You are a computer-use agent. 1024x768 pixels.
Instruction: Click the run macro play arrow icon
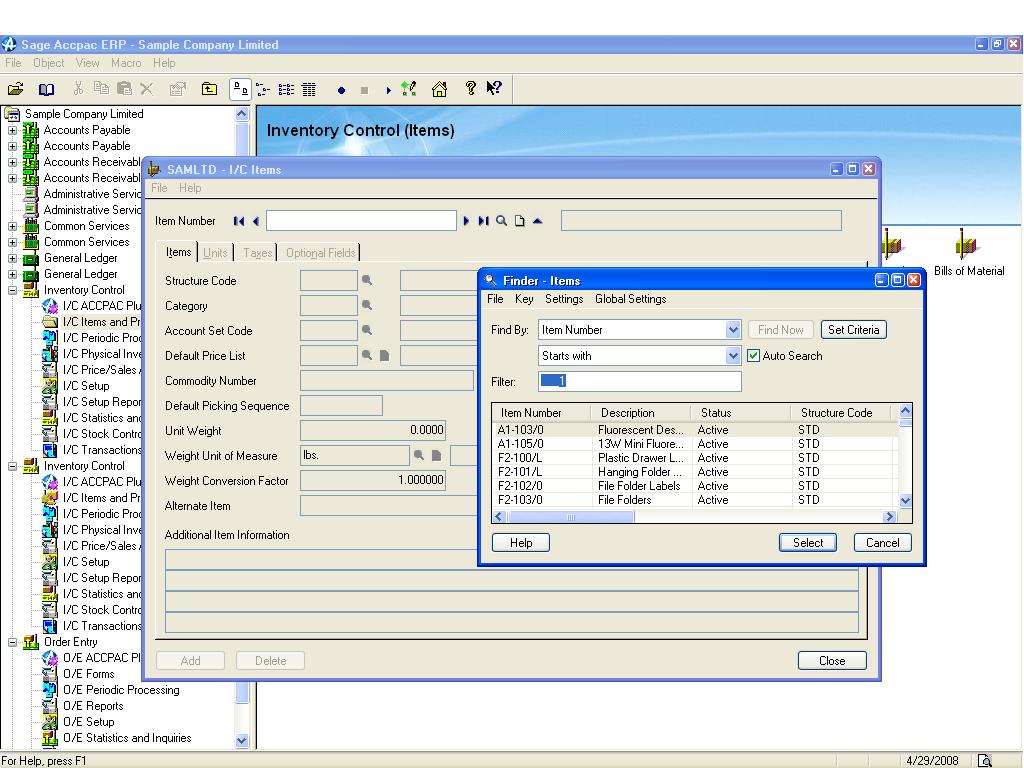(389, 90)
